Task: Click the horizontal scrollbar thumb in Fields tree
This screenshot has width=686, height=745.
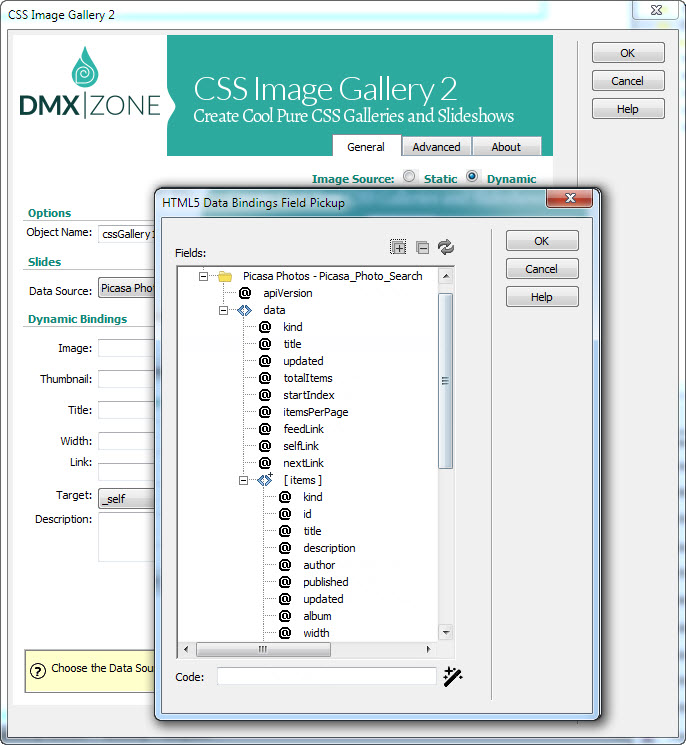Action: (x=263, y=649)
